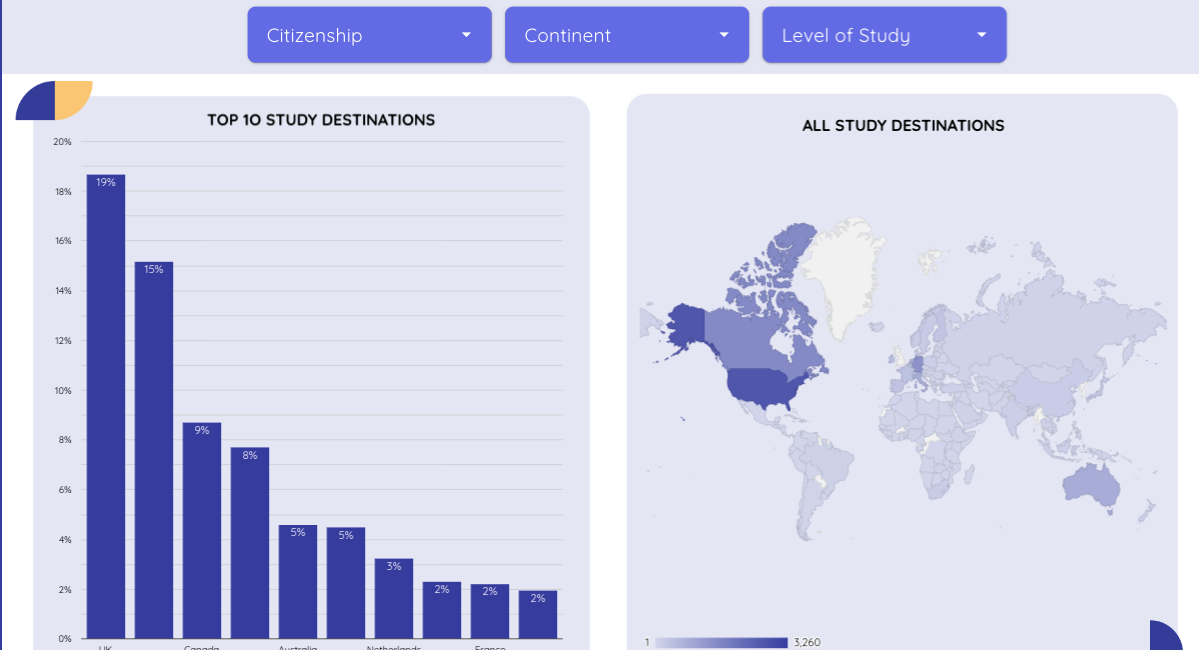Click the map color gradient legend
The image size is (1199, 650).
tap(721, 642)
